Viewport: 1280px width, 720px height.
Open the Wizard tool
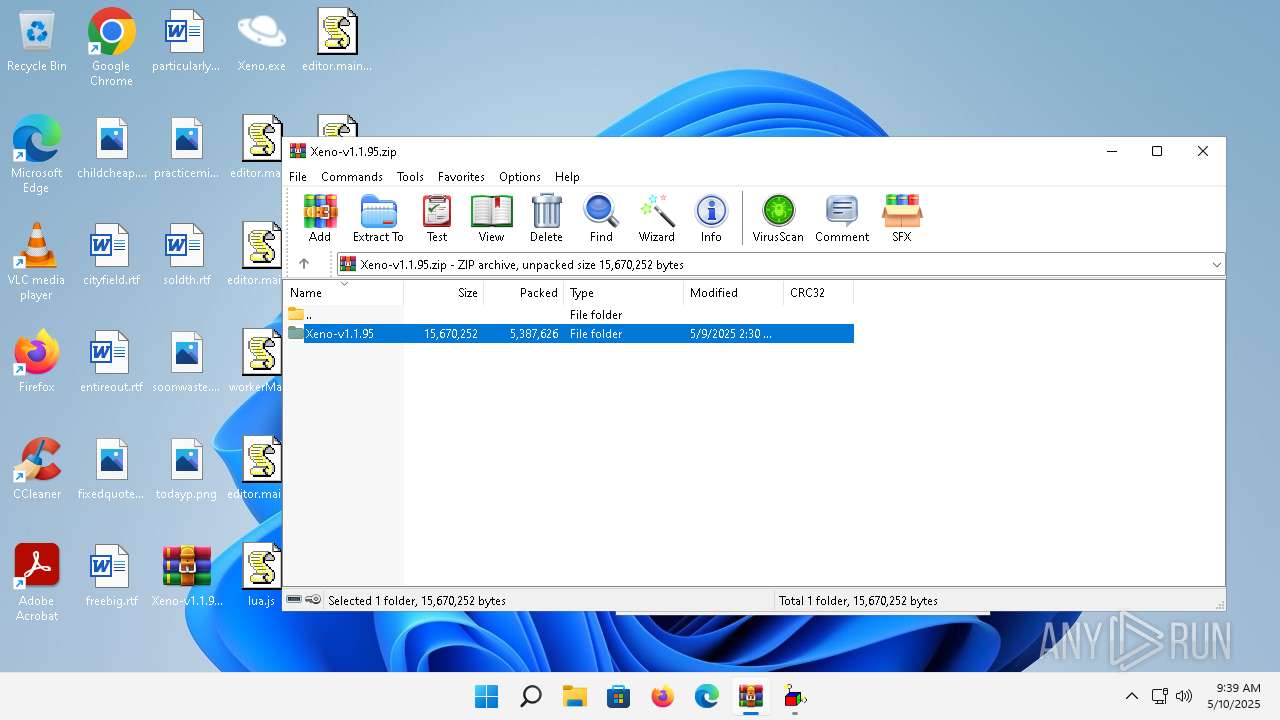coord(656,218)
